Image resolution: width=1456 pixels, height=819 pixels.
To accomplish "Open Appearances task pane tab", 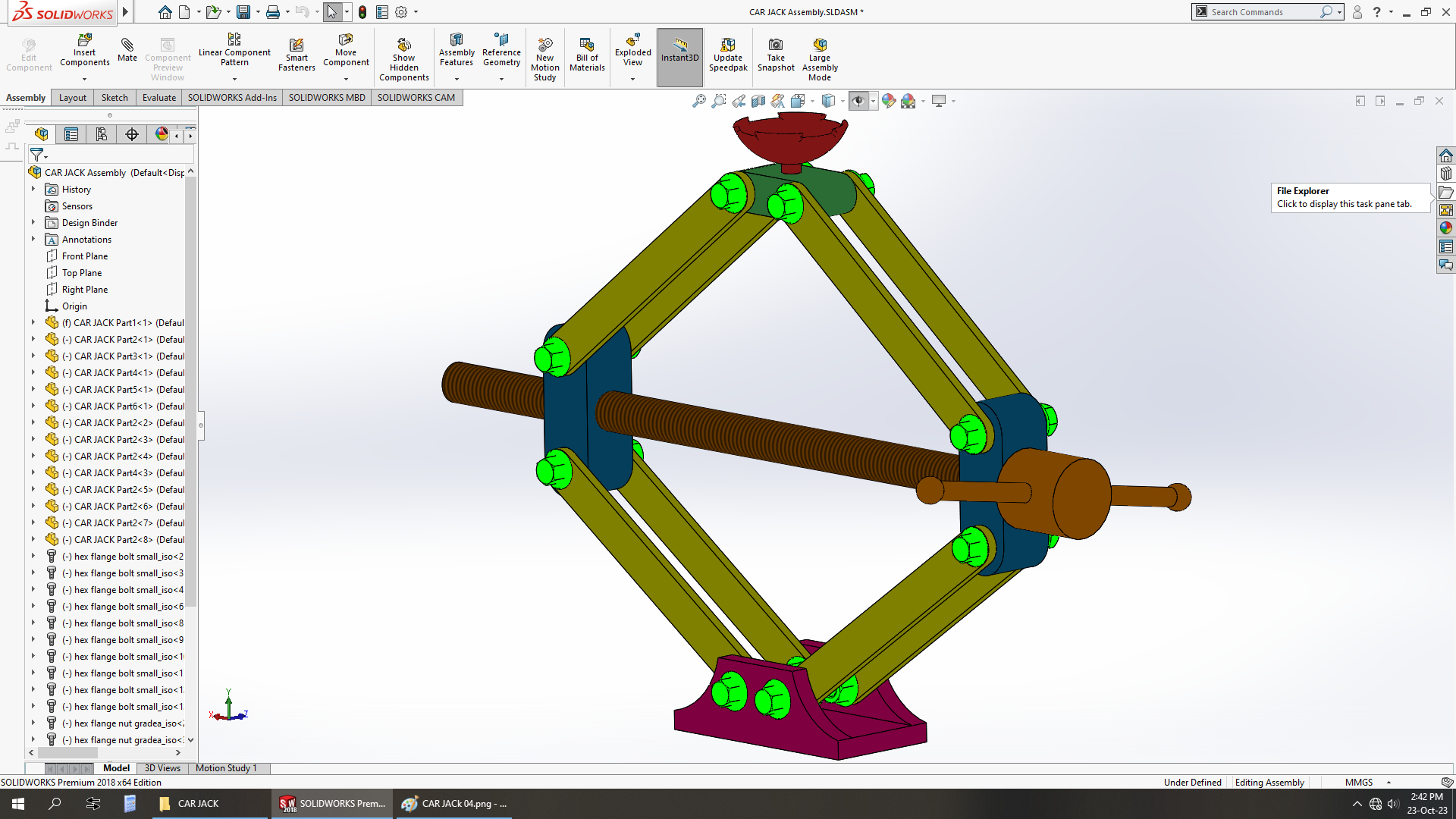I will (x=1446, y=228).
